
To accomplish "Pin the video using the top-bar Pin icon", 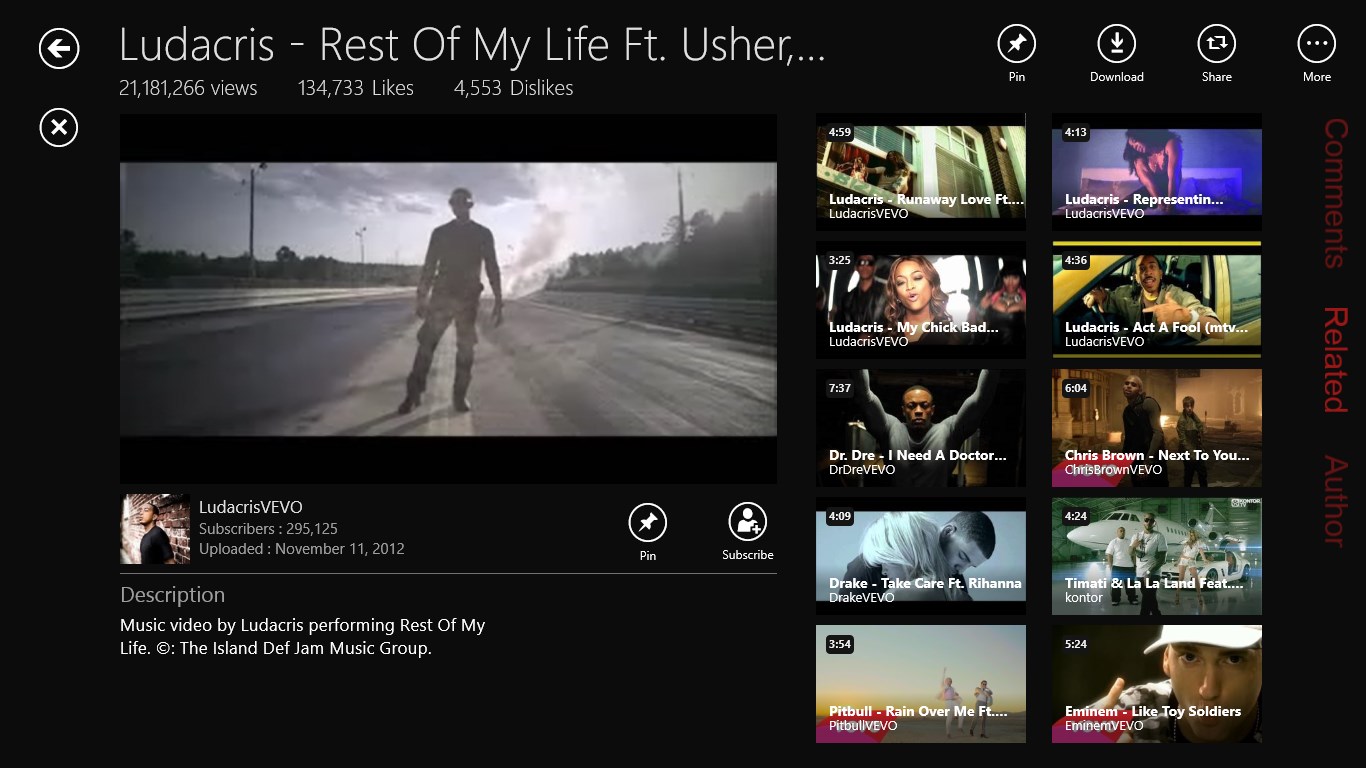I will (1017, 44).
